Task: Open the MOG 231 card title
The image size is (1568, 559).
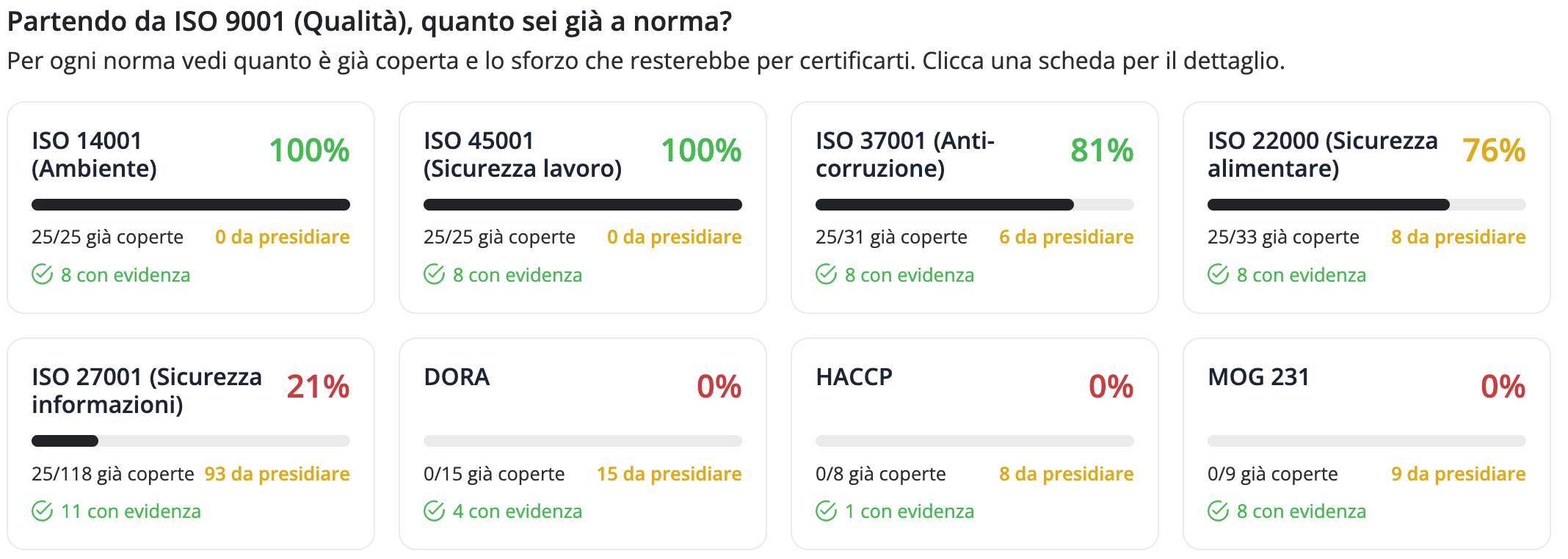Action: coord(1258,377)
